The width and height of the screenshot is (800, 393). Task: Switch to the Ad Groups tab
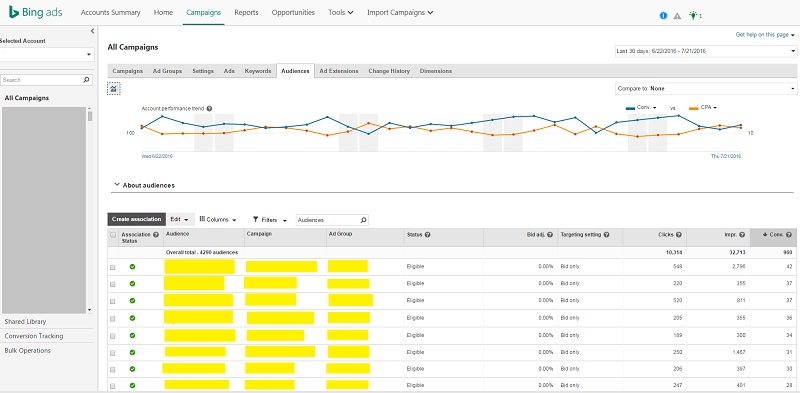click(167, 71)
